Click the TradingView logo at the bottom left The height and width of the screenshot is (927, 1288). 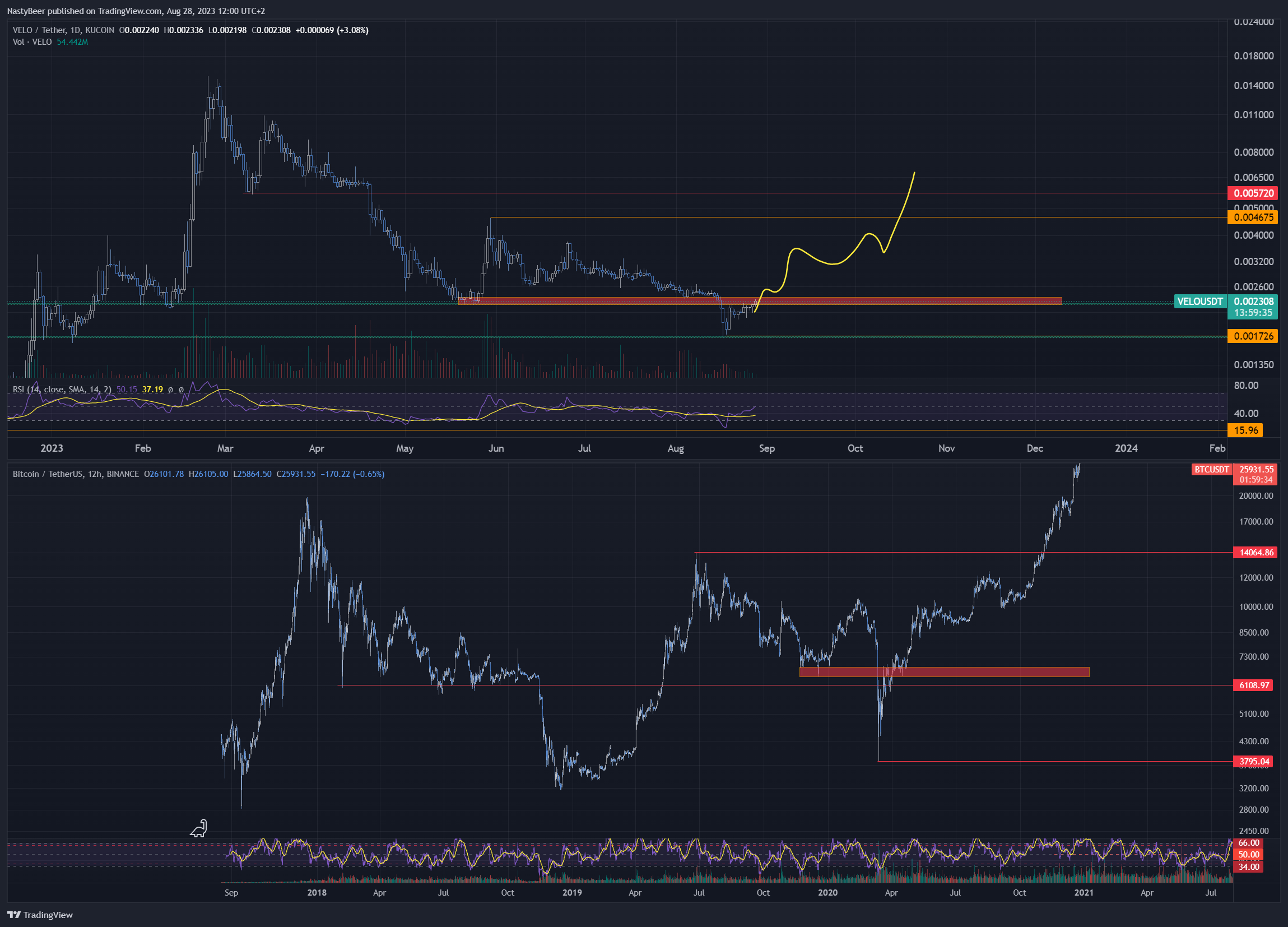(40, 915)
